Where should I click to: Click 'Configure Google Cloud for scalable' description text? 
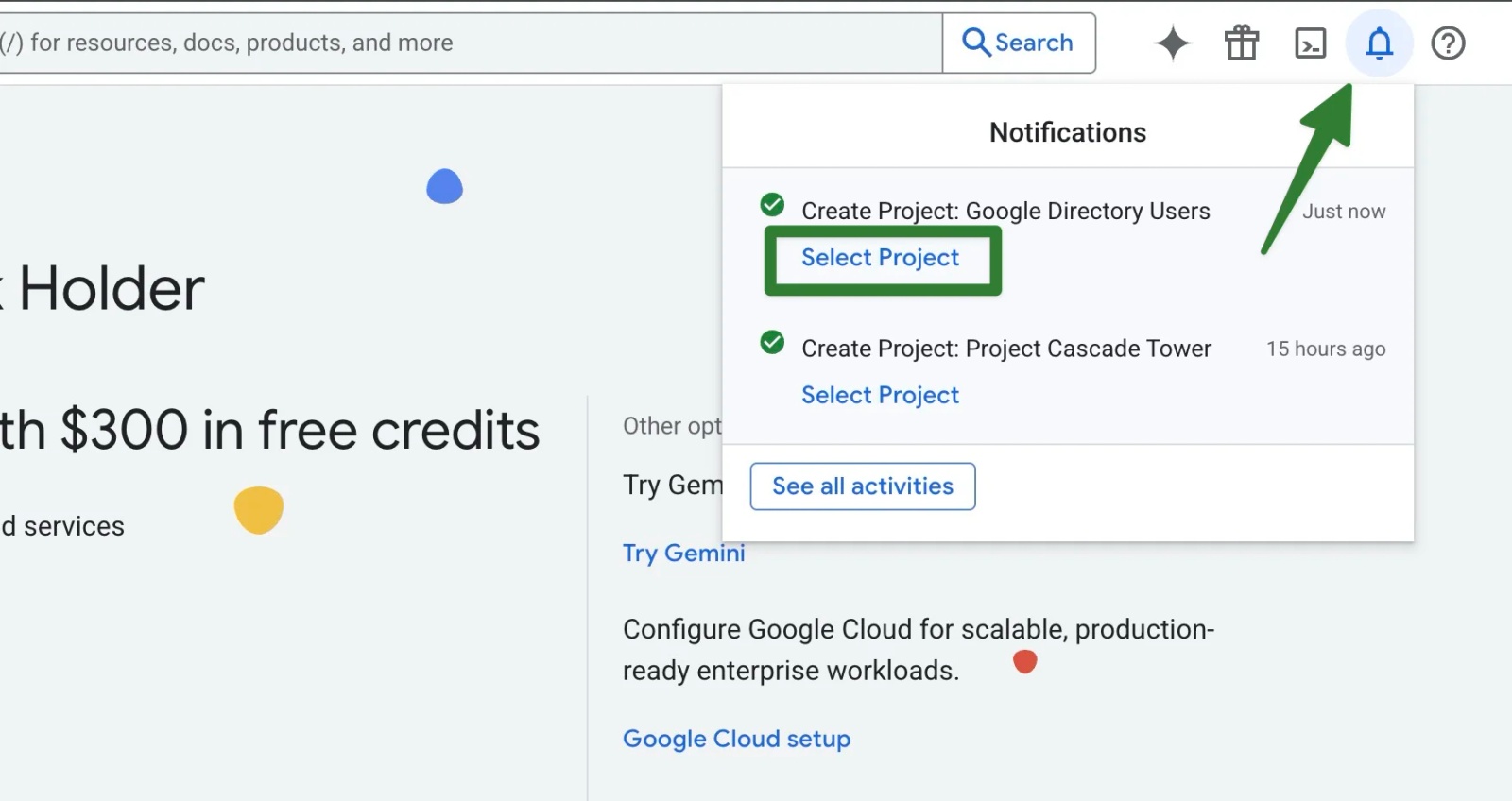[x=919, y=650]
